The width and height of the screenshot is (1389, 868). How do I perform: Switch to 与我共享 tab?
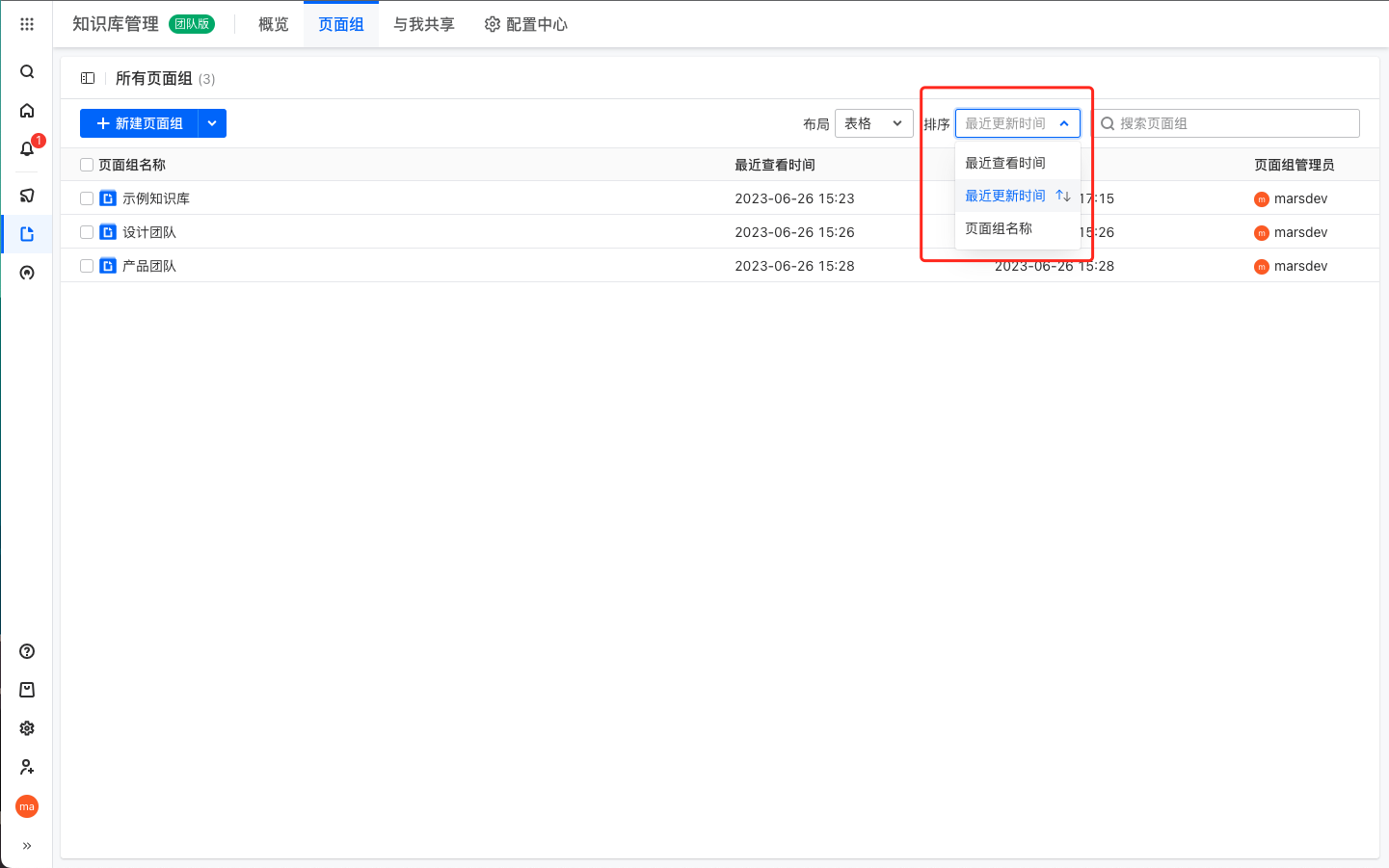pyautogui.click(x=424, y=24)
